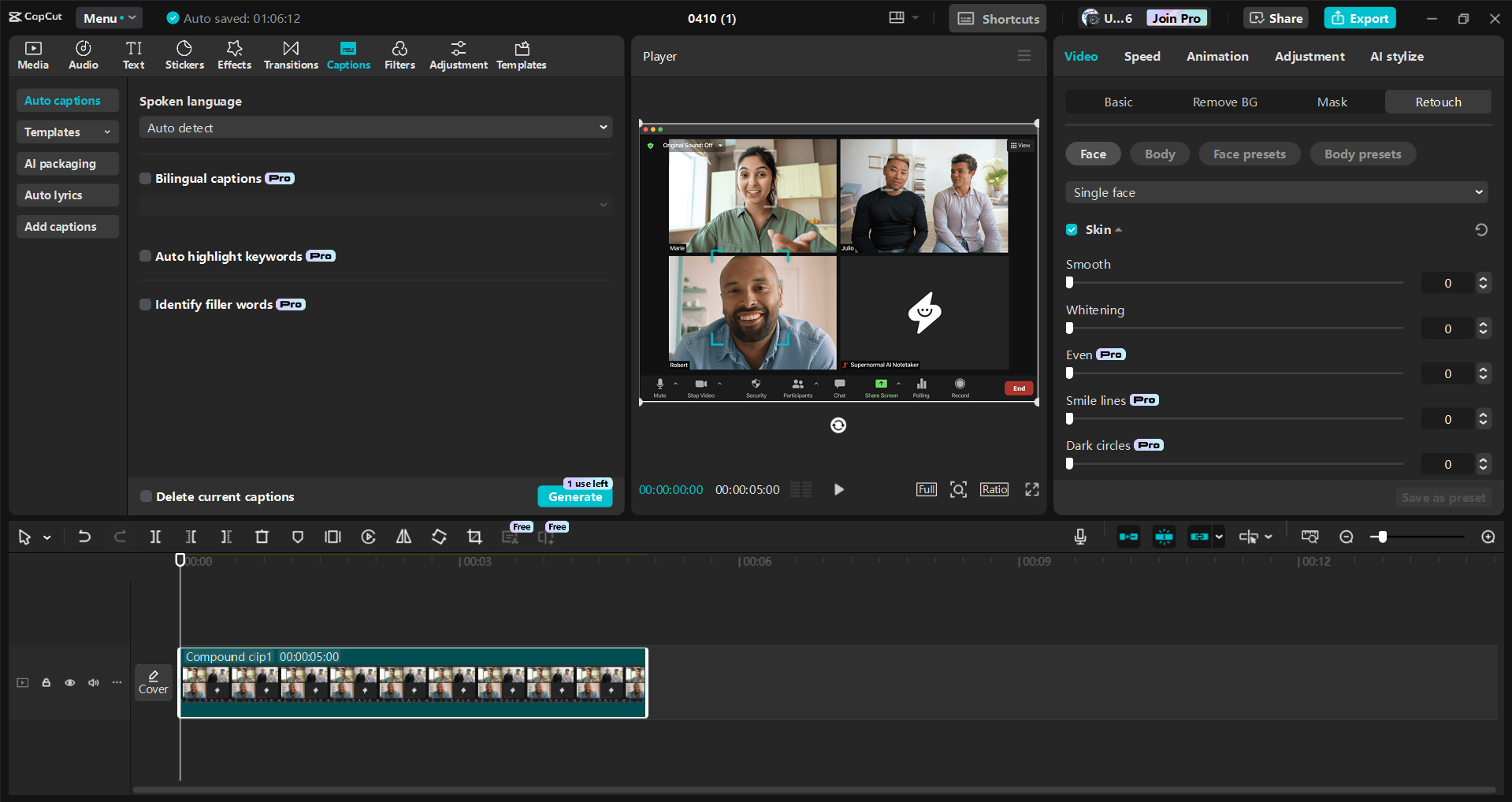The height and width of the screenshot is (802, 1512).
Task: Switch to the Speed tab
Action: 1141,56
